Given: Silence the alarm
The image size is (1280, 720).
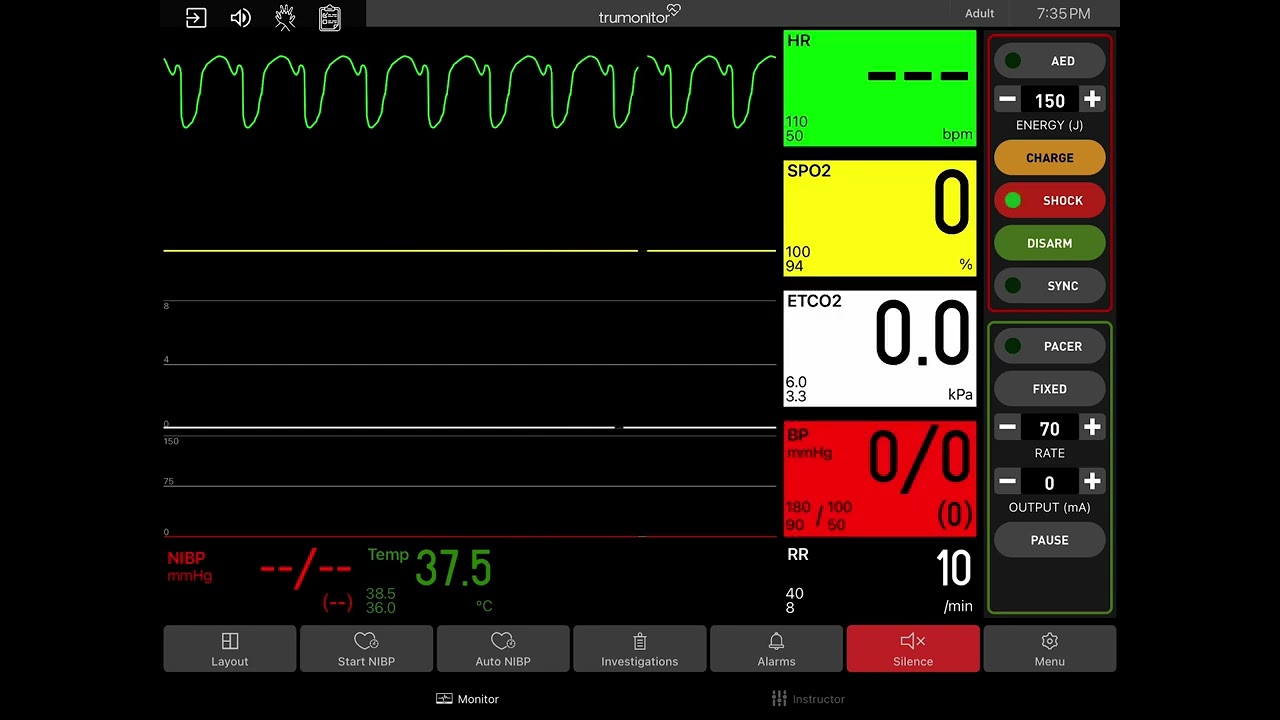Looking at the screenshot, I should point(913,649).
